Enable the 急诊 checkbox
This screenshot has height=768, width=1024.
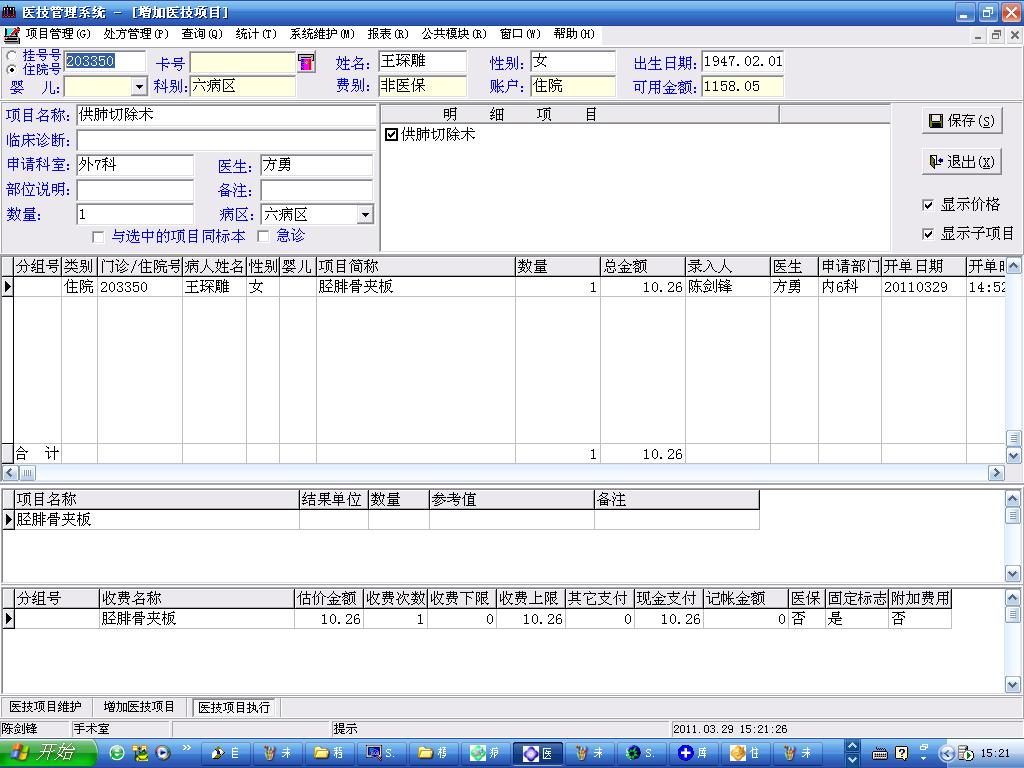264,236
